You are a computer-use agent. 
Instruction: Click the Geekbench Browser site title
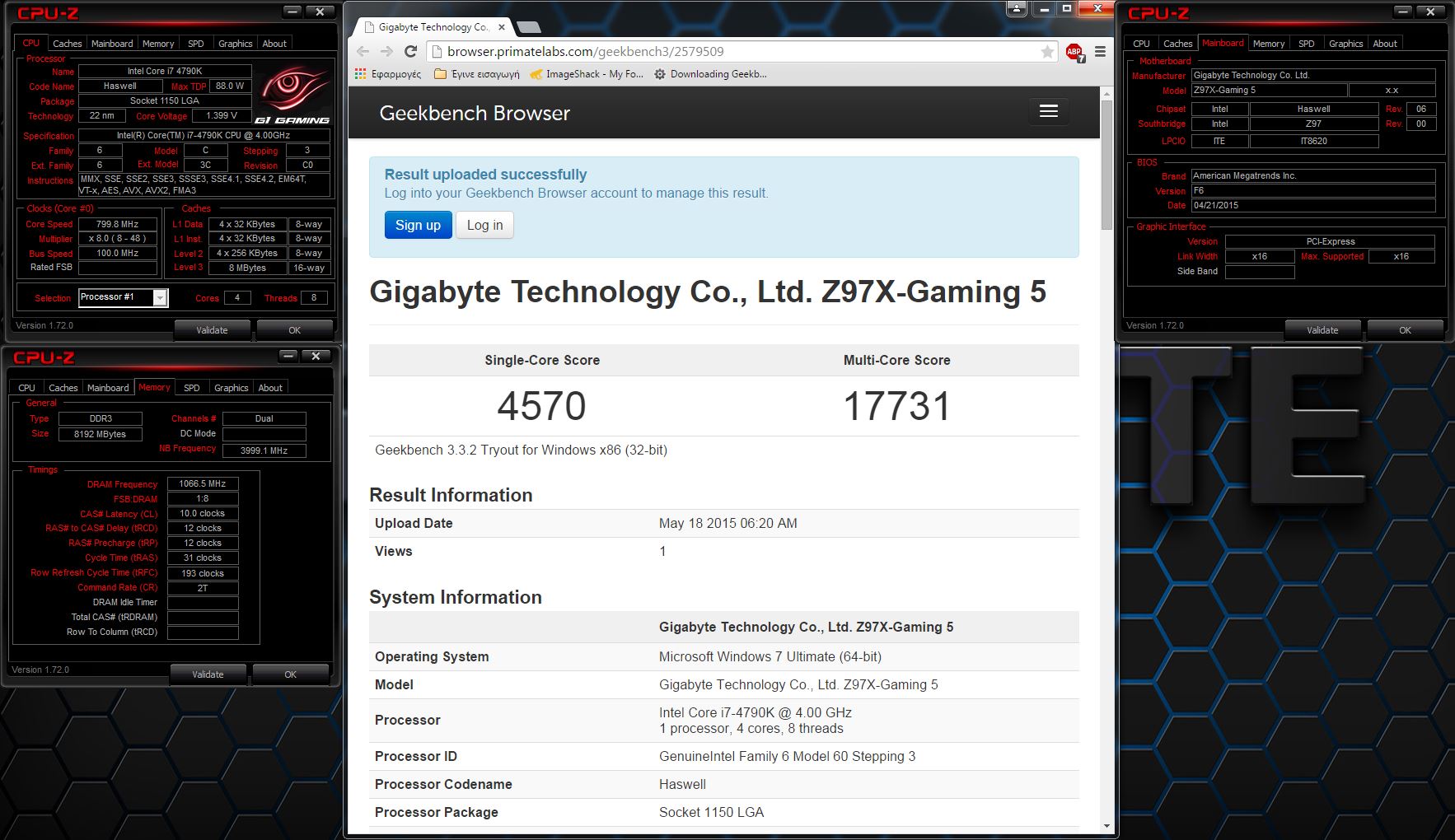point(475,114)
